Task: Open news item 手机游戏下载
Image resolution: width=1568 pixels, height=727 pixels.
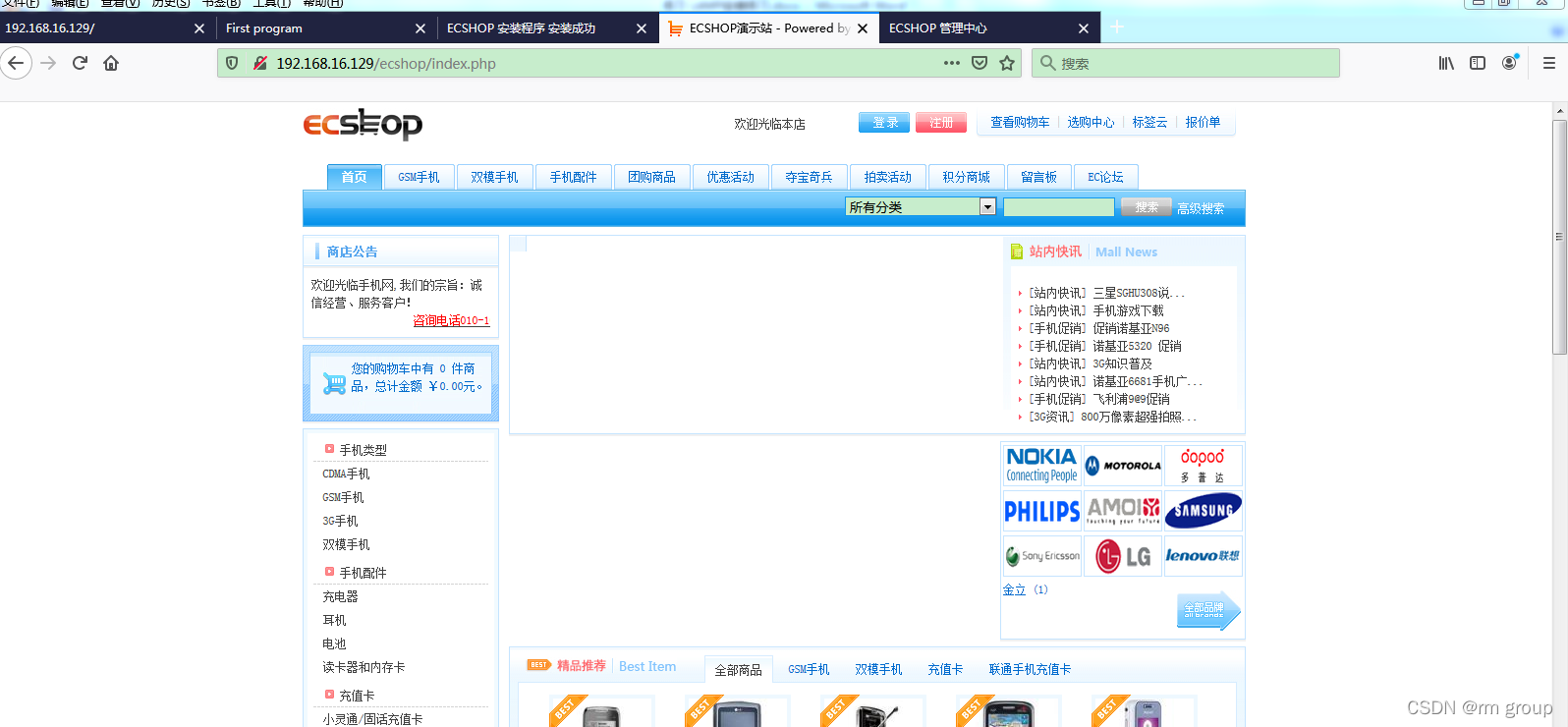Action: coord(1128,310)
